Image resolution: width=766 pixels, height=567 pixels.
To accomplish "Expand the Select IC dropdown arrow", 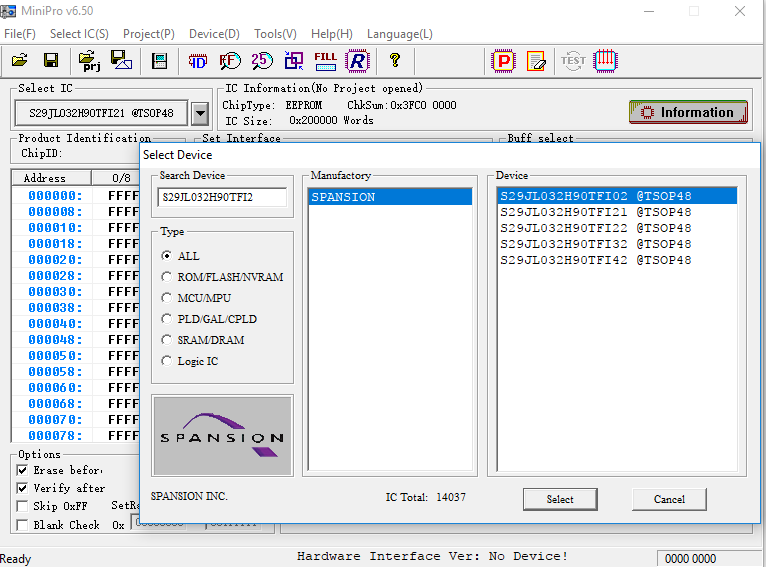I will 200,114.
